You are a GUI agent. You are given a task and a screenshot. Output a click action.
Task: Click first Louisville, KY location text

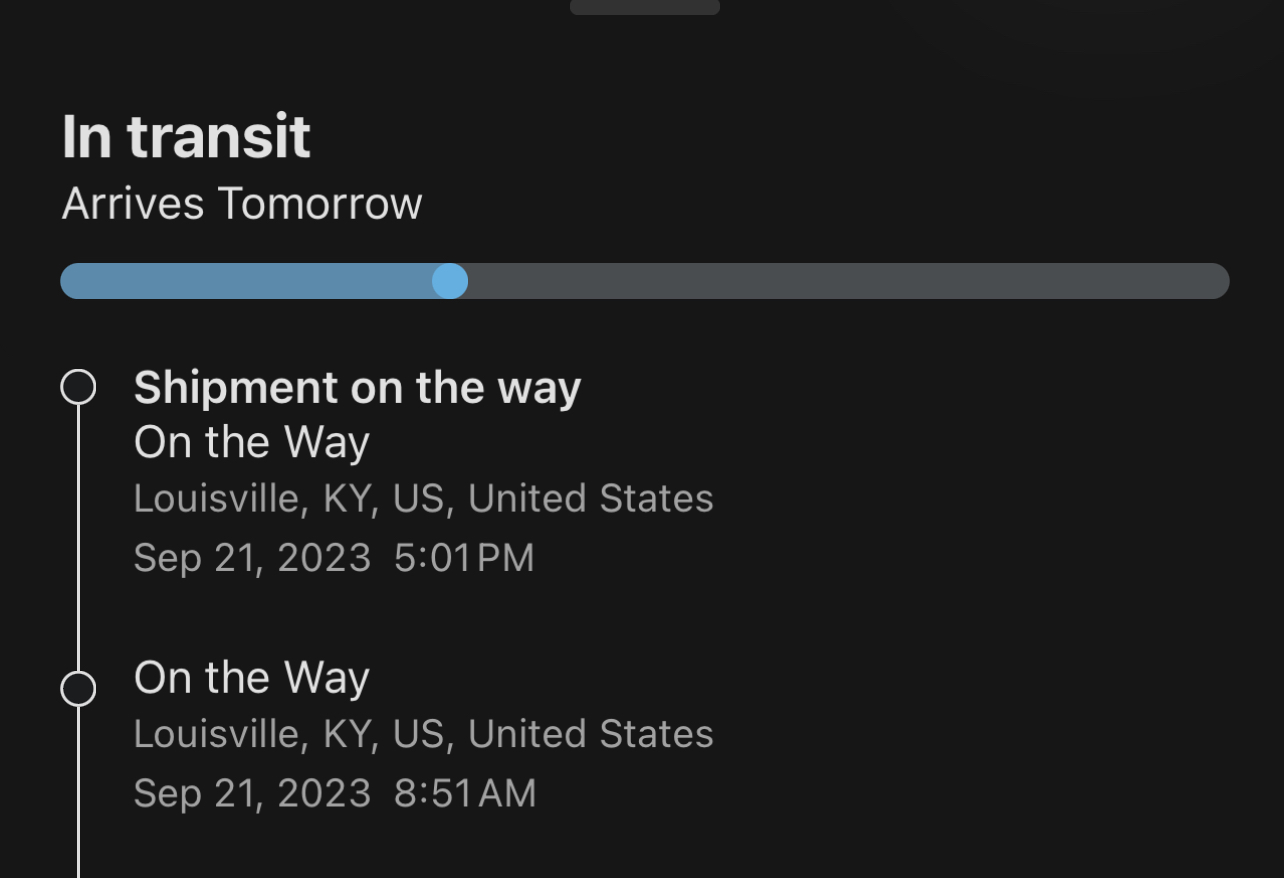click(424, 498)
